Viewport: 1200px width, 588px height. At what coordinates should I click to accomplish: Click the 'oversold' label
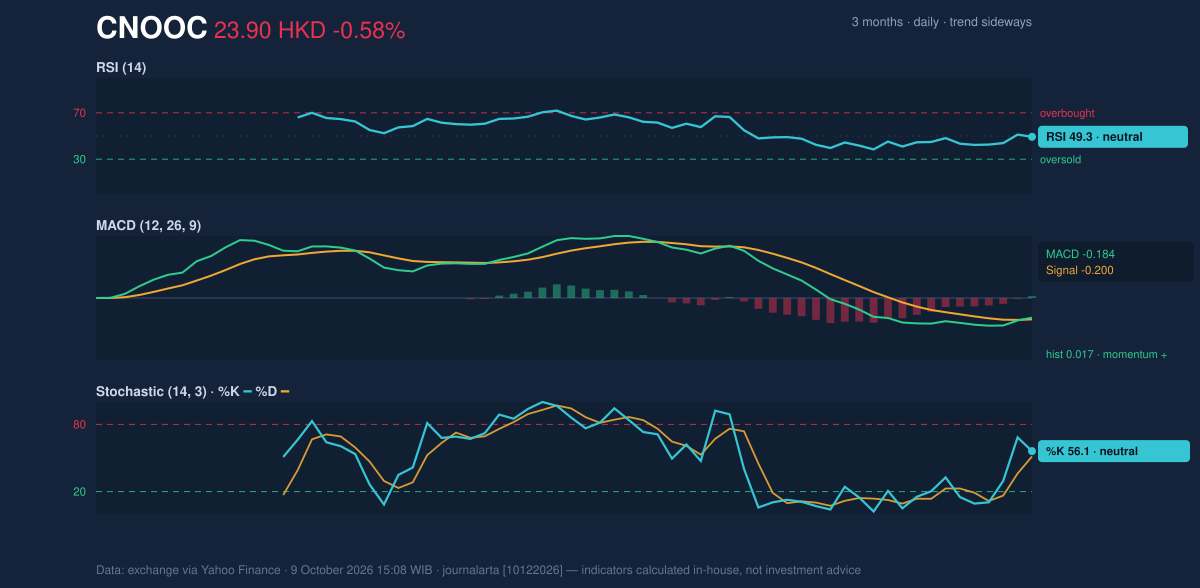tap(1060, 160)
